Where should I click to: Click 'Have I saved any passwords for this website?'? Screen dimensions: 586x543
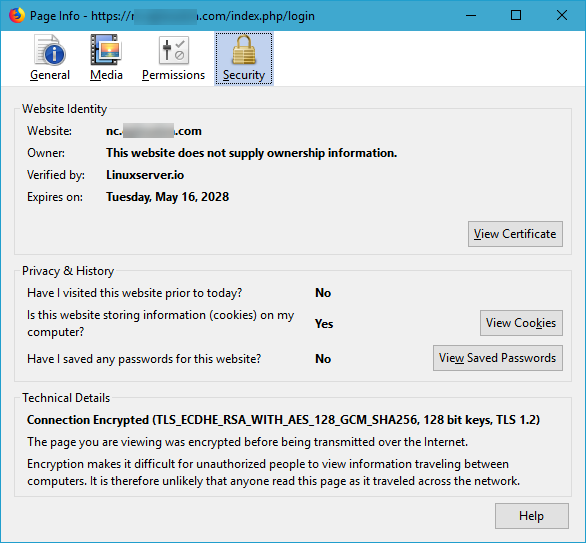(x=144, y=359)
